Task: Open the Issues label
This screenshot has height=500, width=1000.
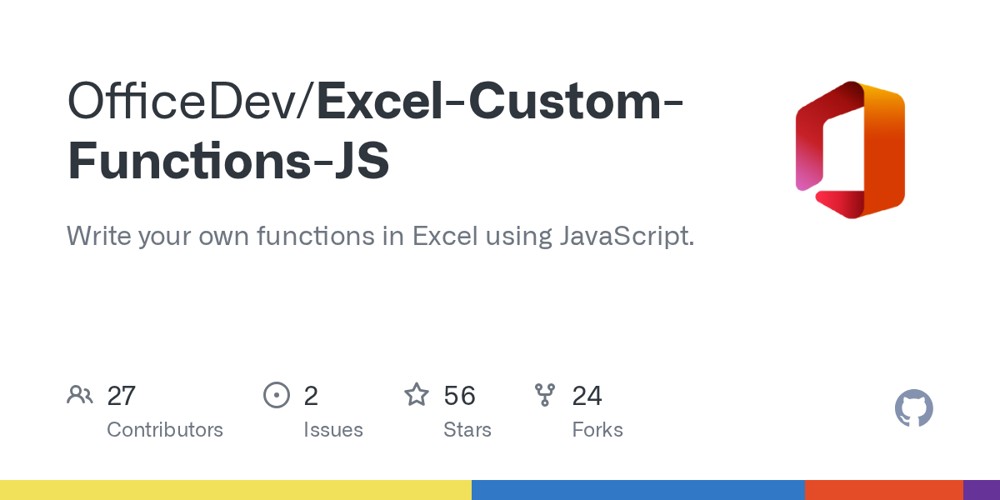Action: (x=333, y=430)
